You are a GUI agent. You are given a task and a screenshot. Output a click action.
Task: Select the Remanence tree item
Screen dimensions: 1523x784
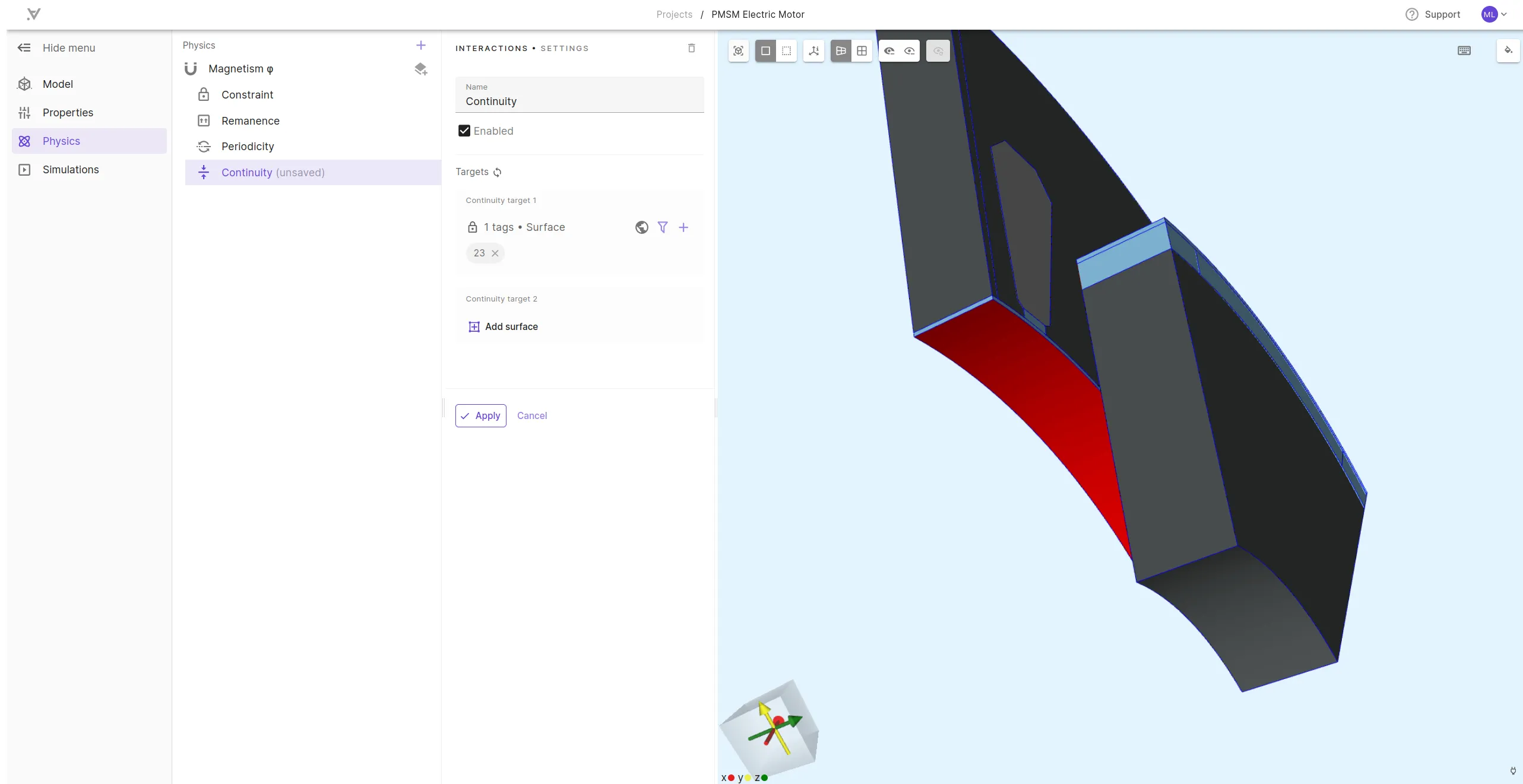pyautogui.click(x=313, y=121)
